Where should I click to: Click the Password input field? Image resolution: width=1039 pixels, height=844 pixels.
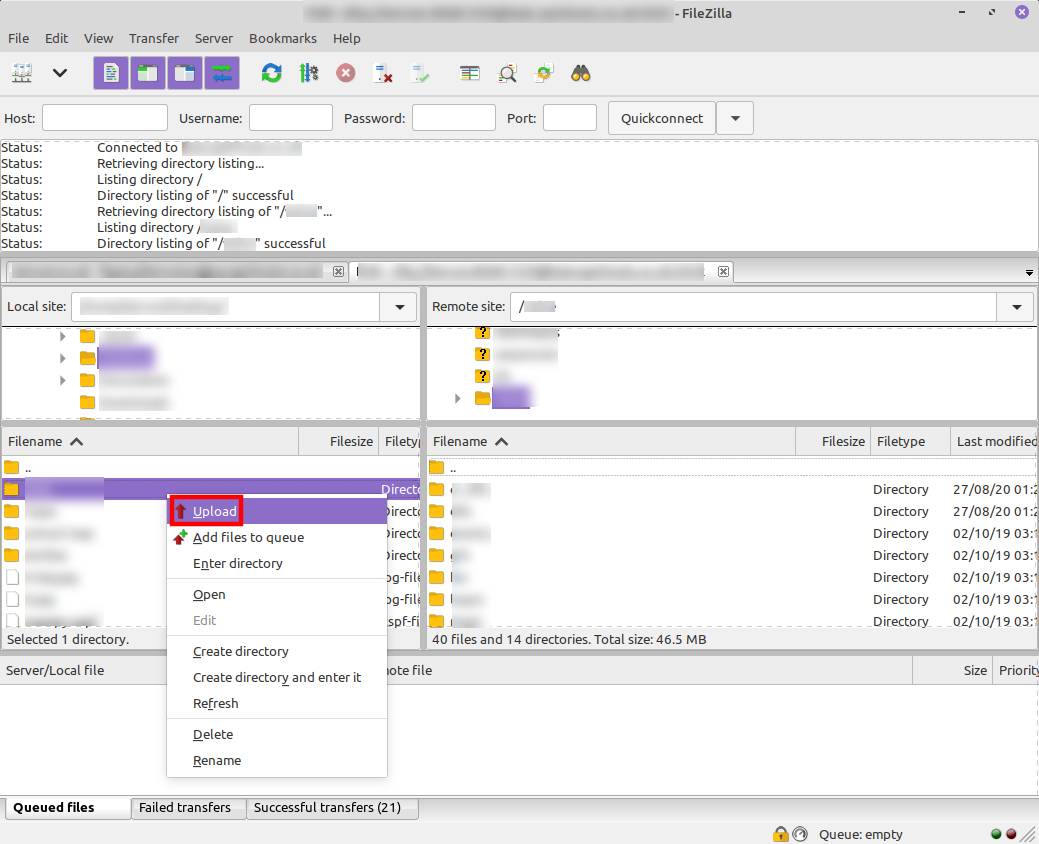pyautogui.click(x=454, y=118)
